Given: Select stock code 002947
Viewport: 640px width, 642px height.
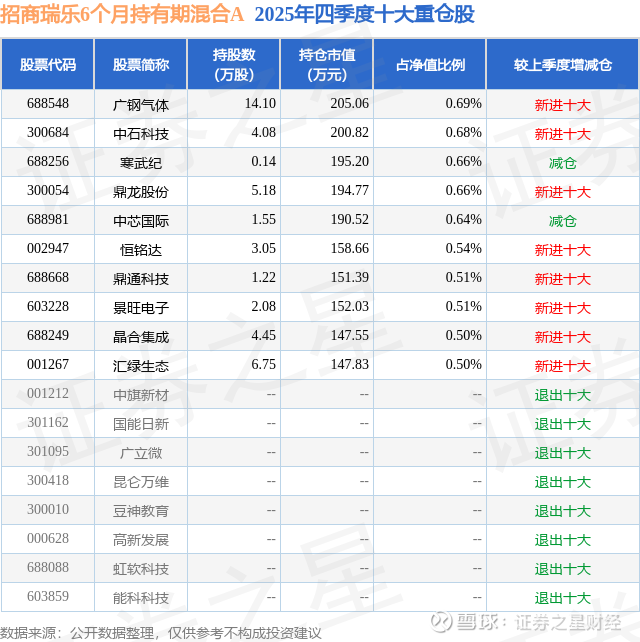Looking at the screenshot, I should click(x=48, y=248).
